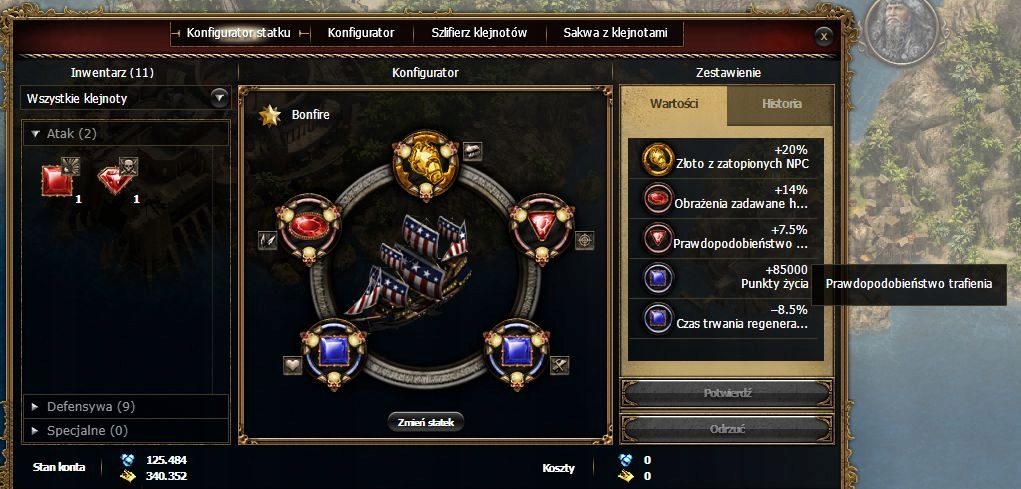Click the heart icon beside the blue gem

click(x=292, y=365)
